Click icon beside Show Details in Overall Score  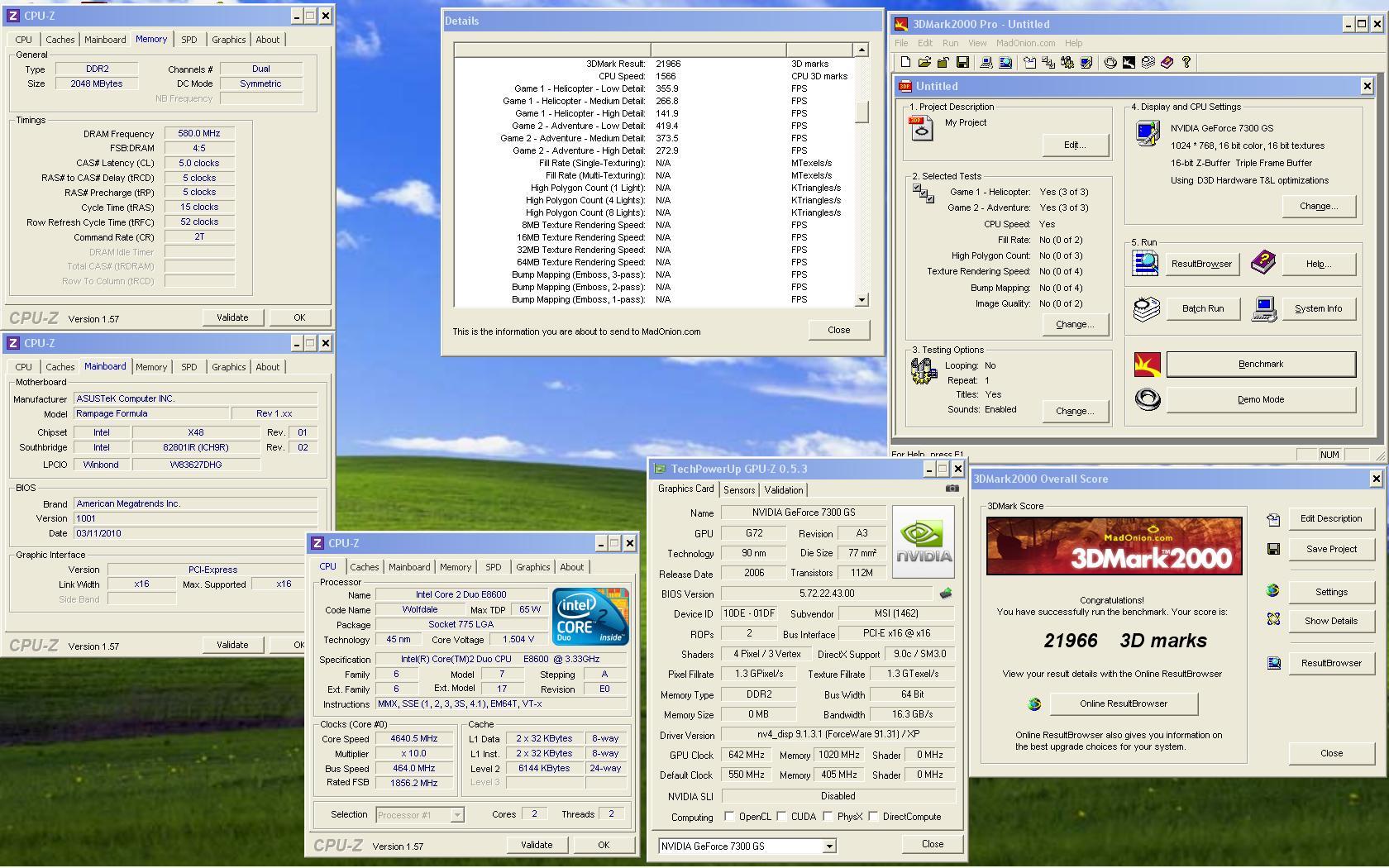[1273, 619]
